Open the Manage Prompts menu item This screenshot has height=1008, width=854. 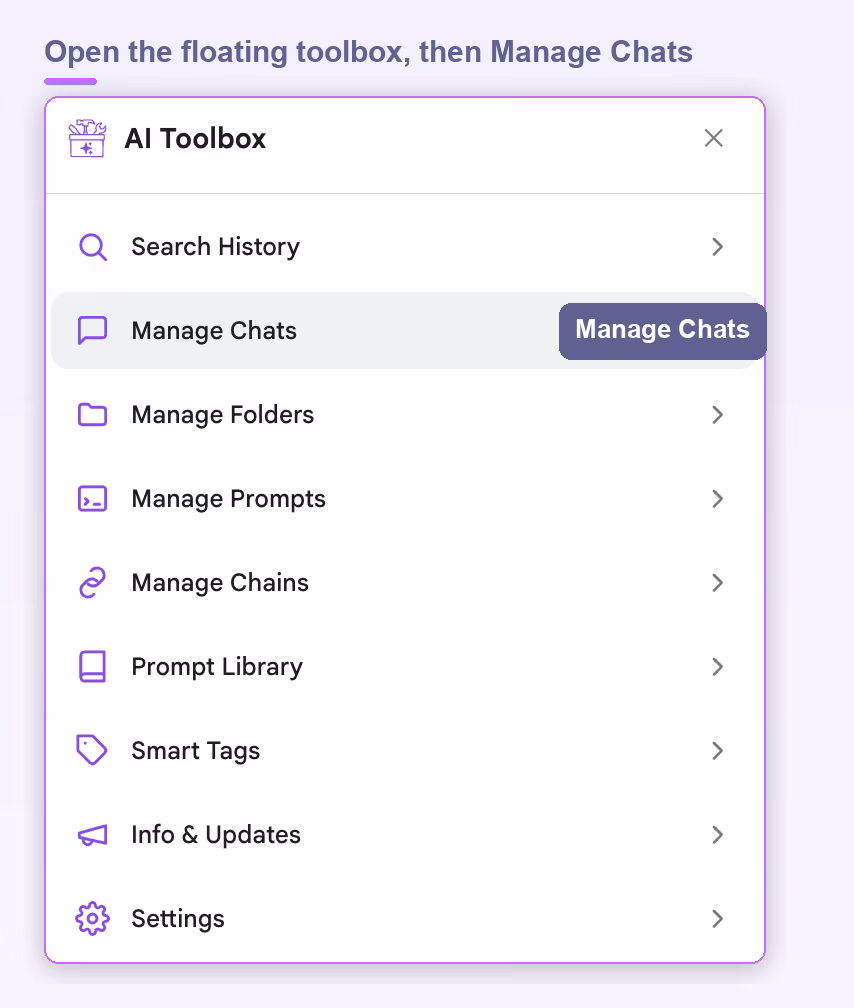404,499
